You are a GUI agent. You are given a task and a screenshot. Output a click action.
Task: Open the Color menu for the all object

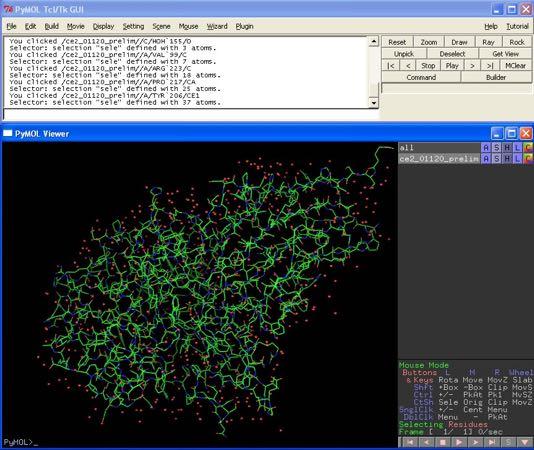point(528,148)
